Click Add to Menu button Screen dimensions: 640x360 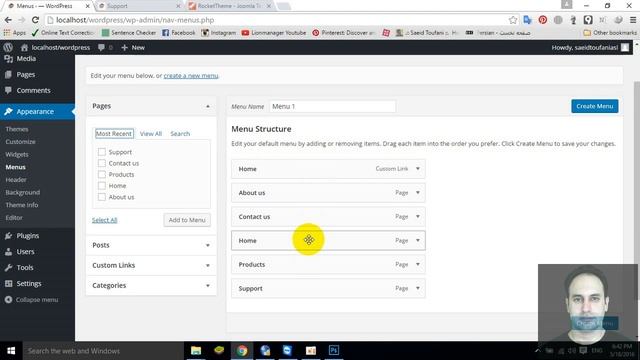187,220
